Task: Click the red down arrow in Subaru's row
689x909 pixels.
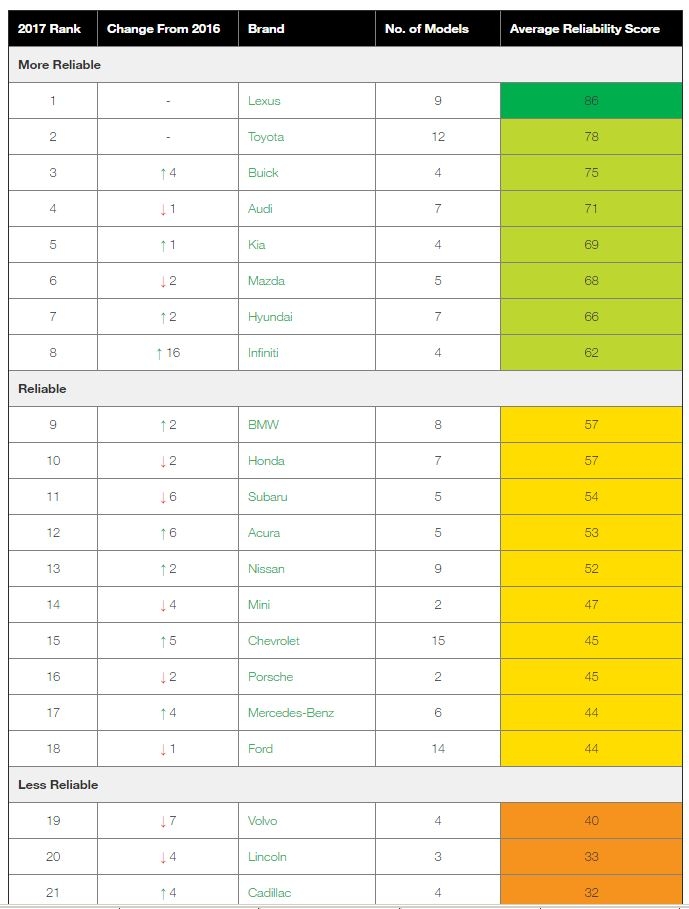Action: [163, 497]
